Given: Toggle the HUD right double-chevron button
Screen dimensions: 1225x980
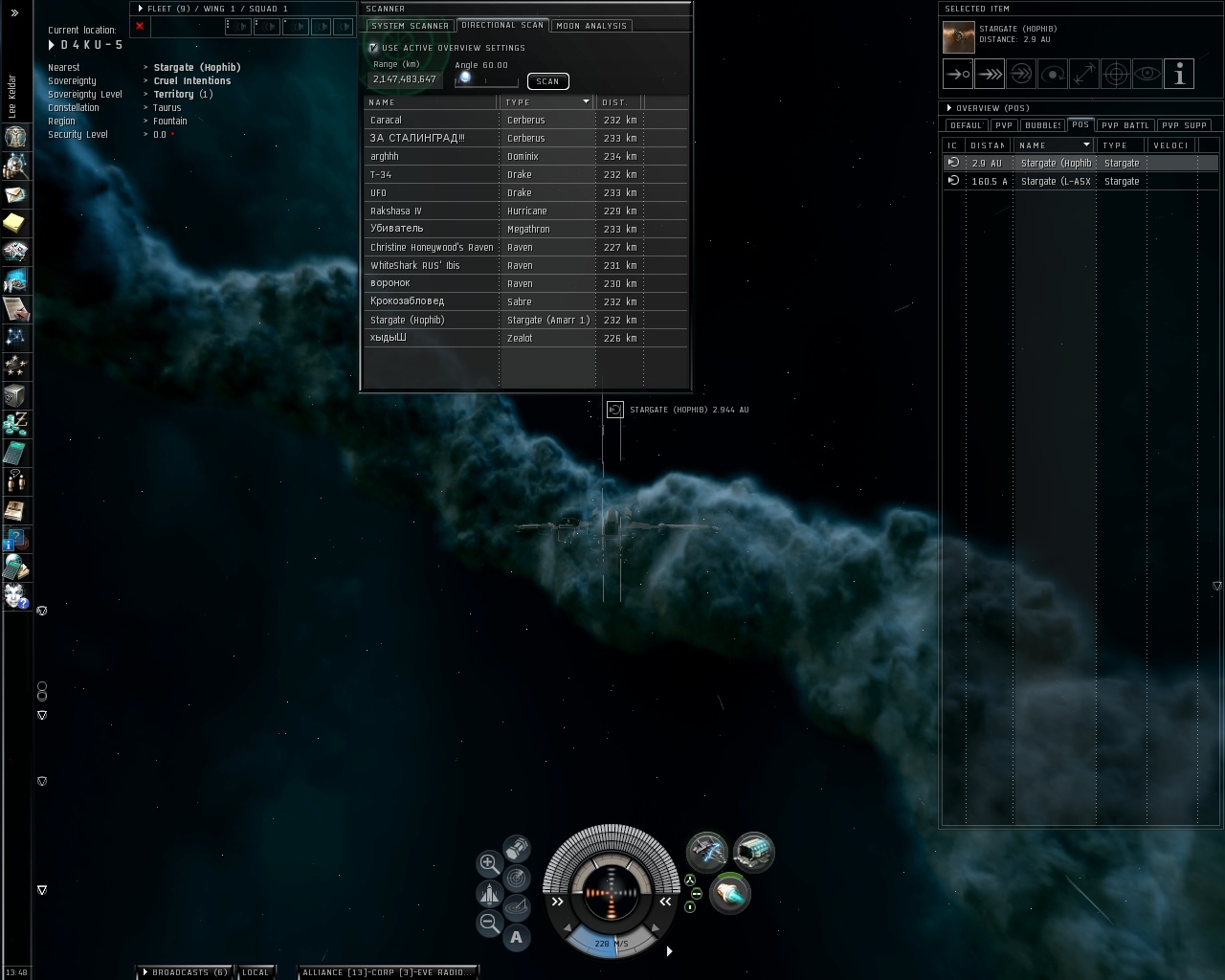Looking at the screenshot, I should click(x=665, y=902).
